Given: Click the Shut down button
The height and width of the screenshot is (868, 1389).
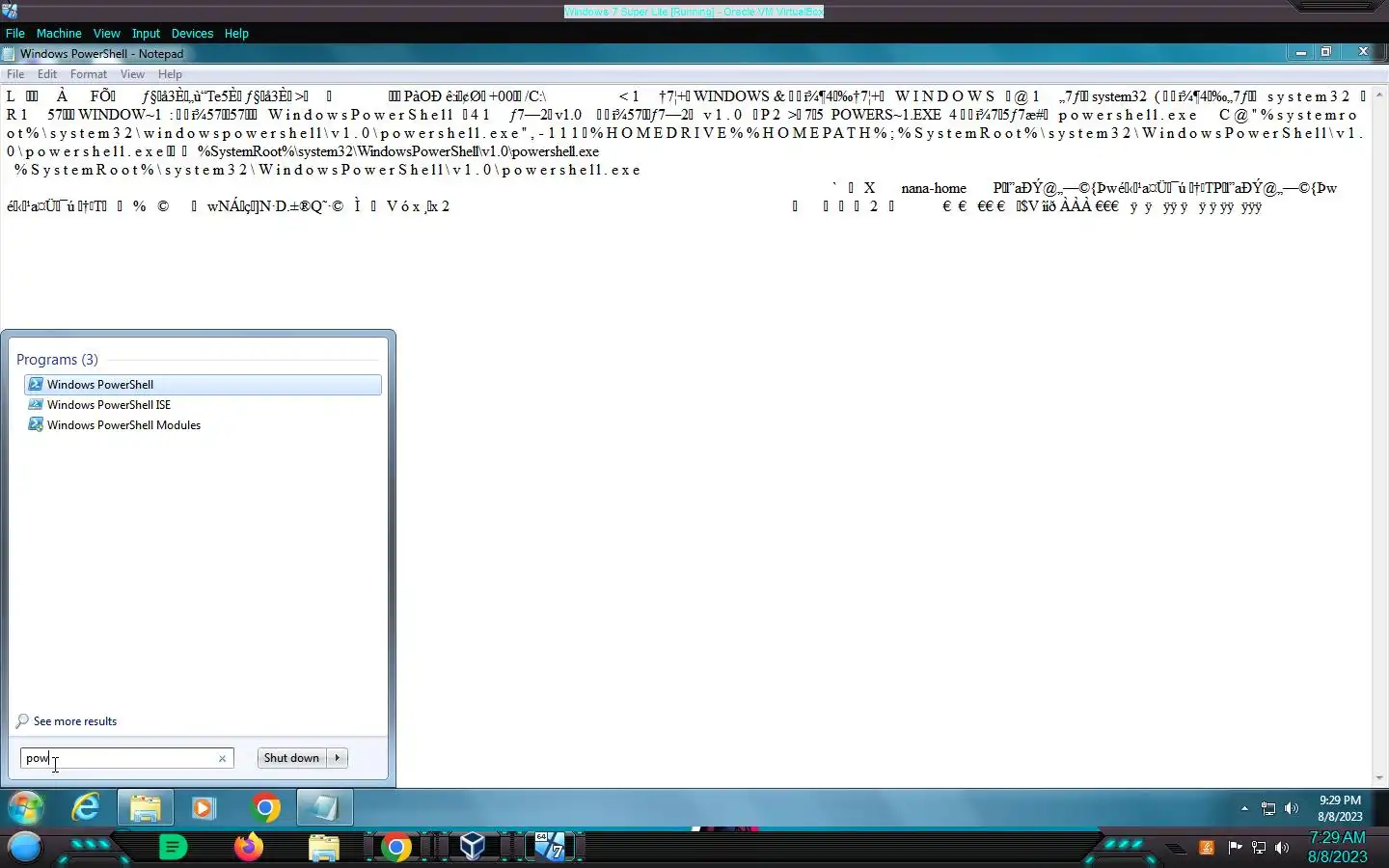Looking at the screenshot, I should click(291, 758).
